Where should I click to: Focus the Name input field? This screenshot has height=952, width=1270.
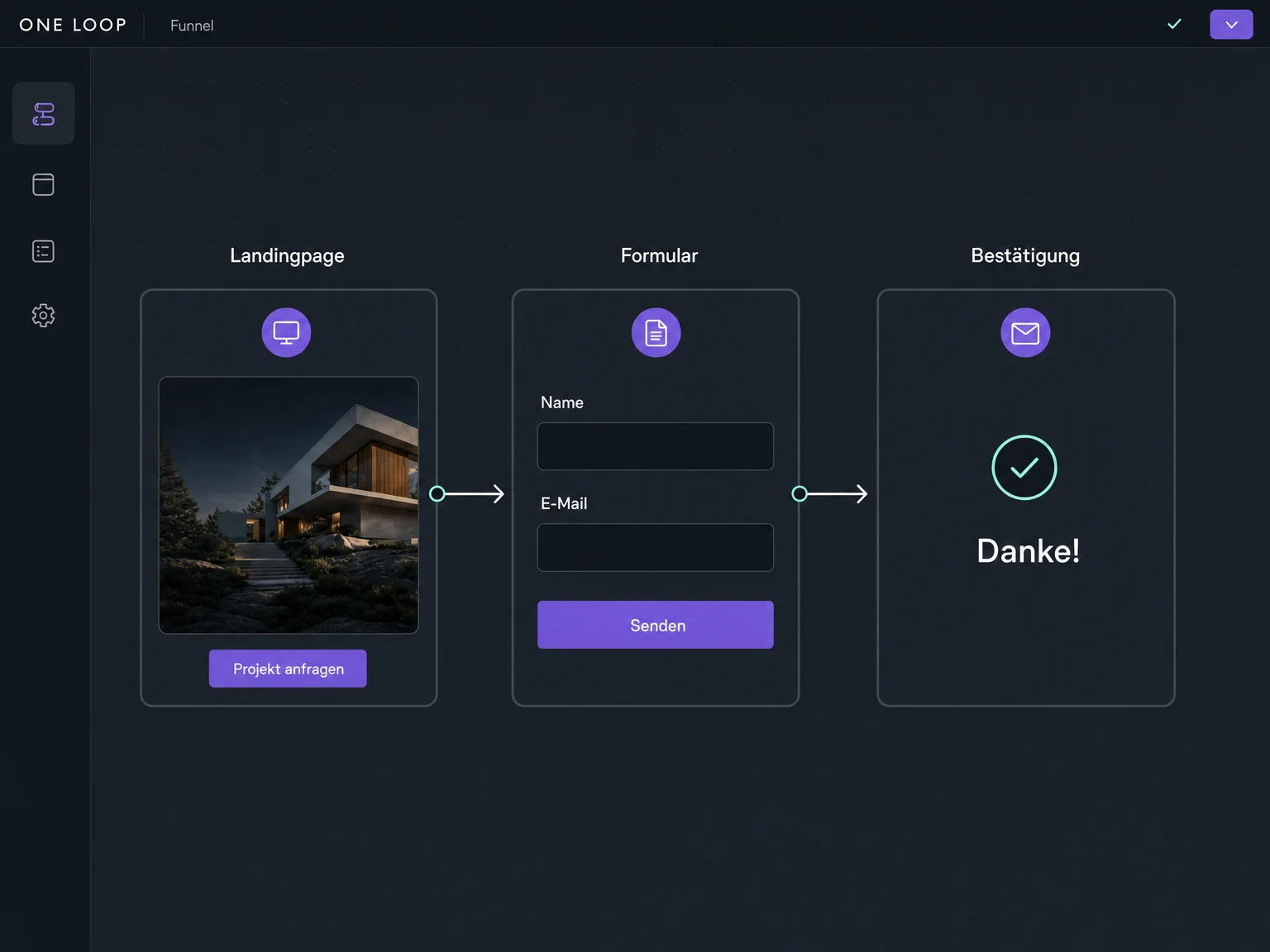click(x=656, y=446)
